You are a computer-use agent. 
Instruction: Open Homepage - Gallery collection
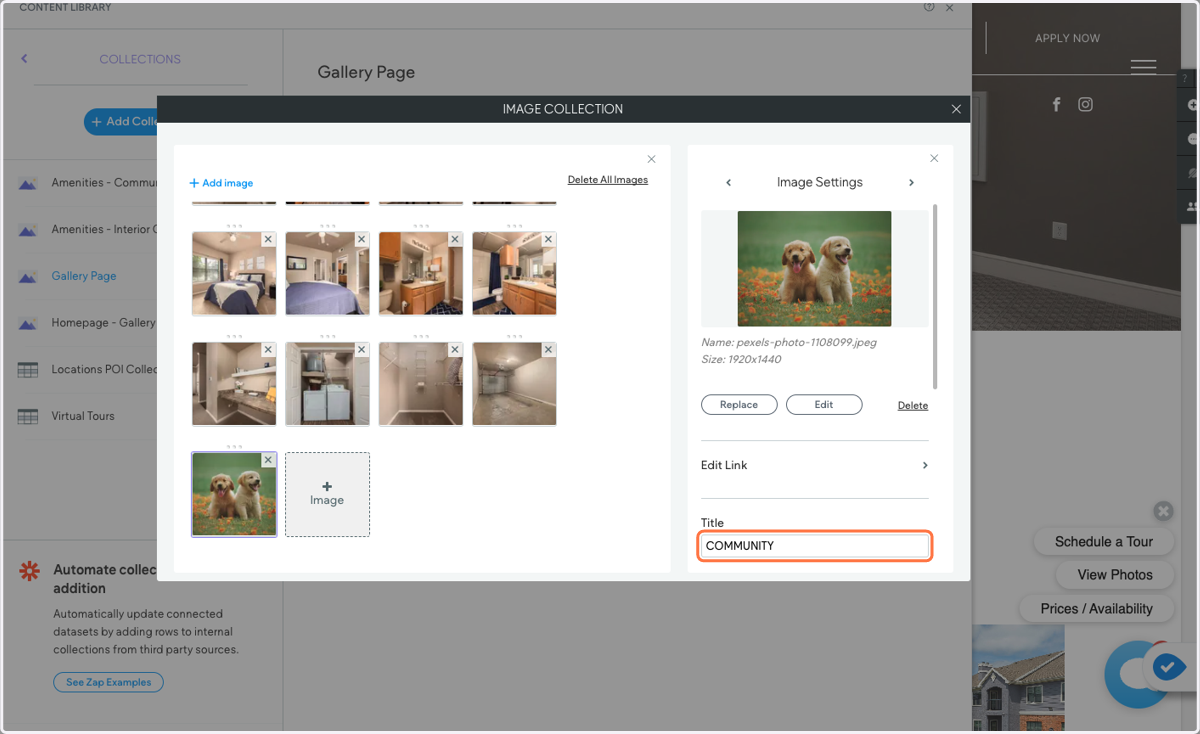pyautogui.click(x=104, y=323)
